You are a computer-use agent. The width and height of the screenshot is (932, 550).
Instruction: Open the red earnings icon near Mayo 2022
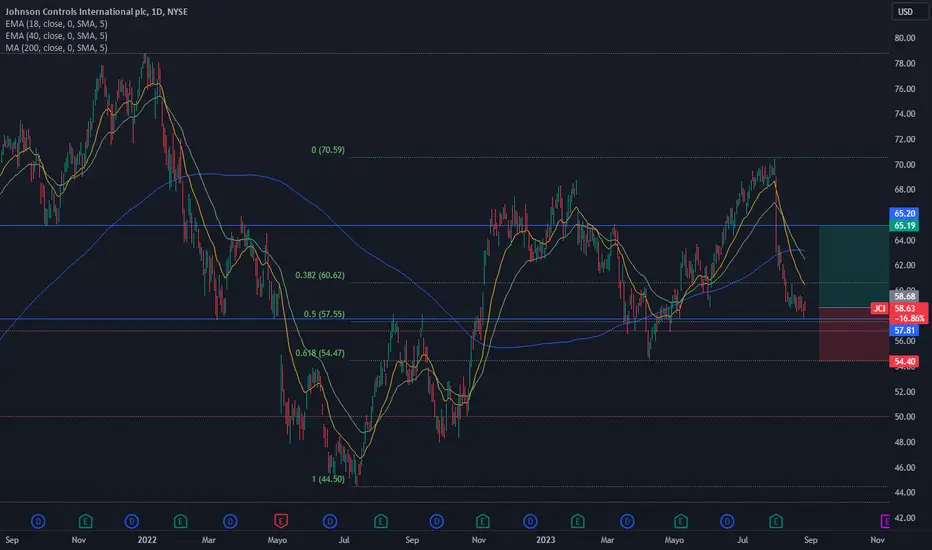(x=281, y=521)
